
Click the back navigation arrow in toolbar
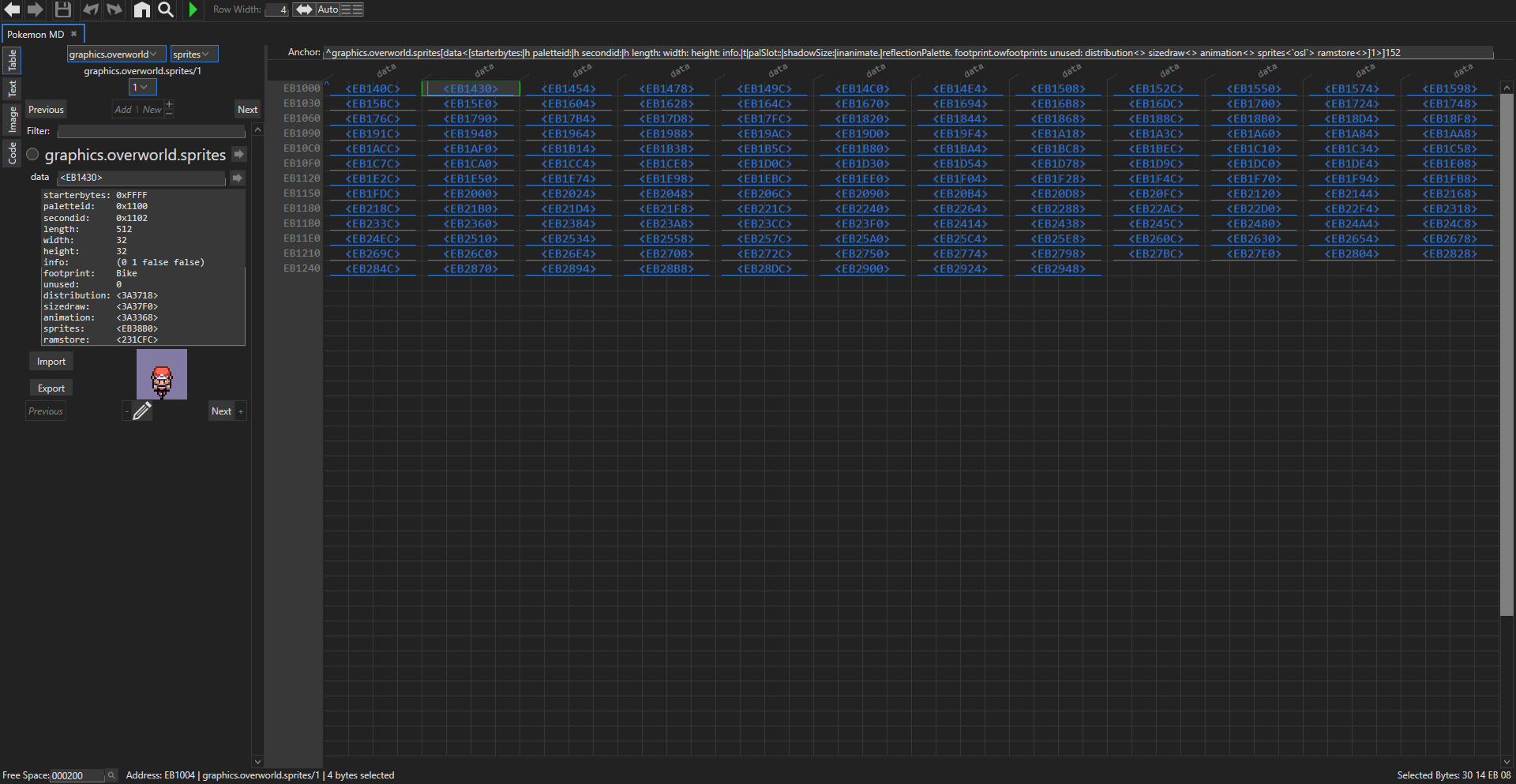(x=13, y=9)
